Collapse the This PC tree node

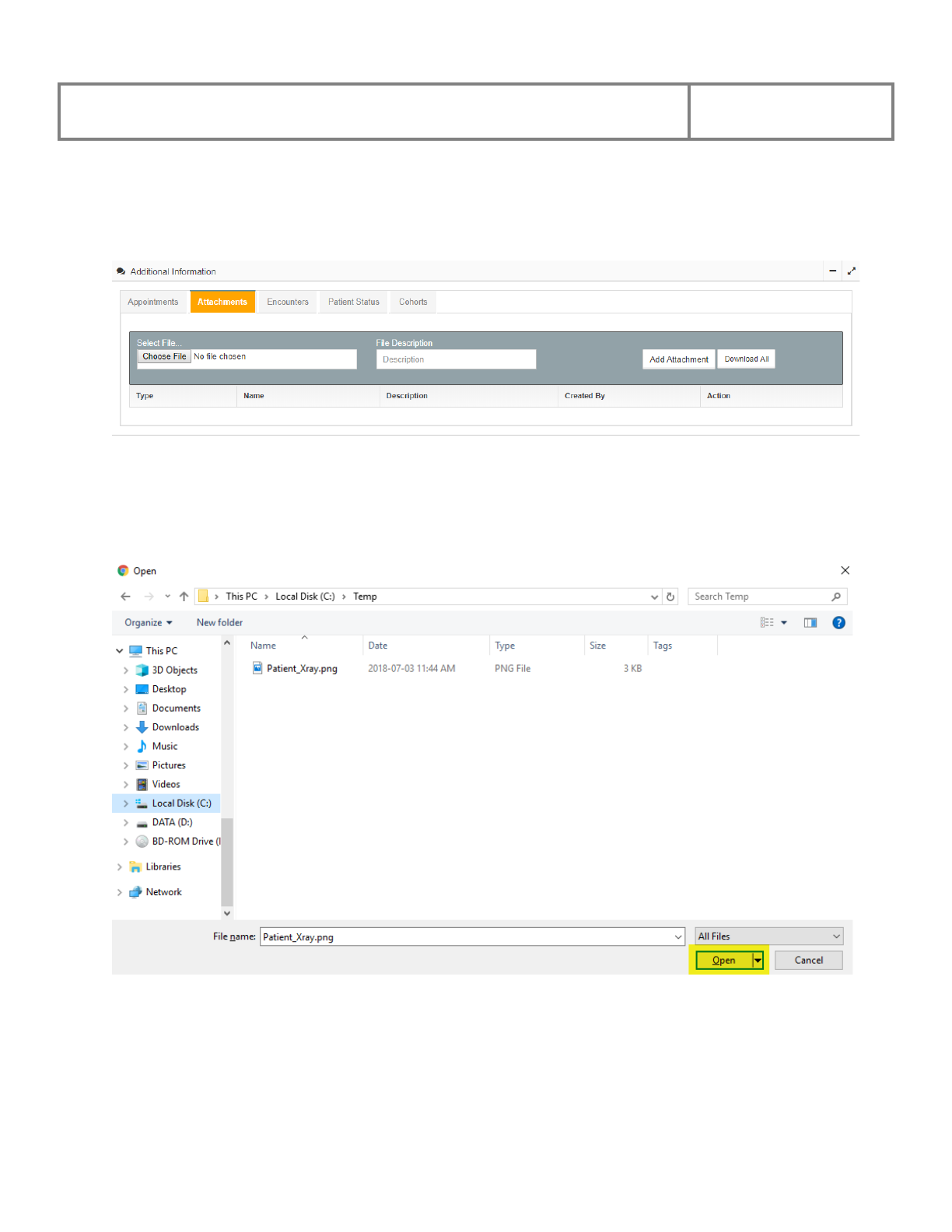point(120,651)
